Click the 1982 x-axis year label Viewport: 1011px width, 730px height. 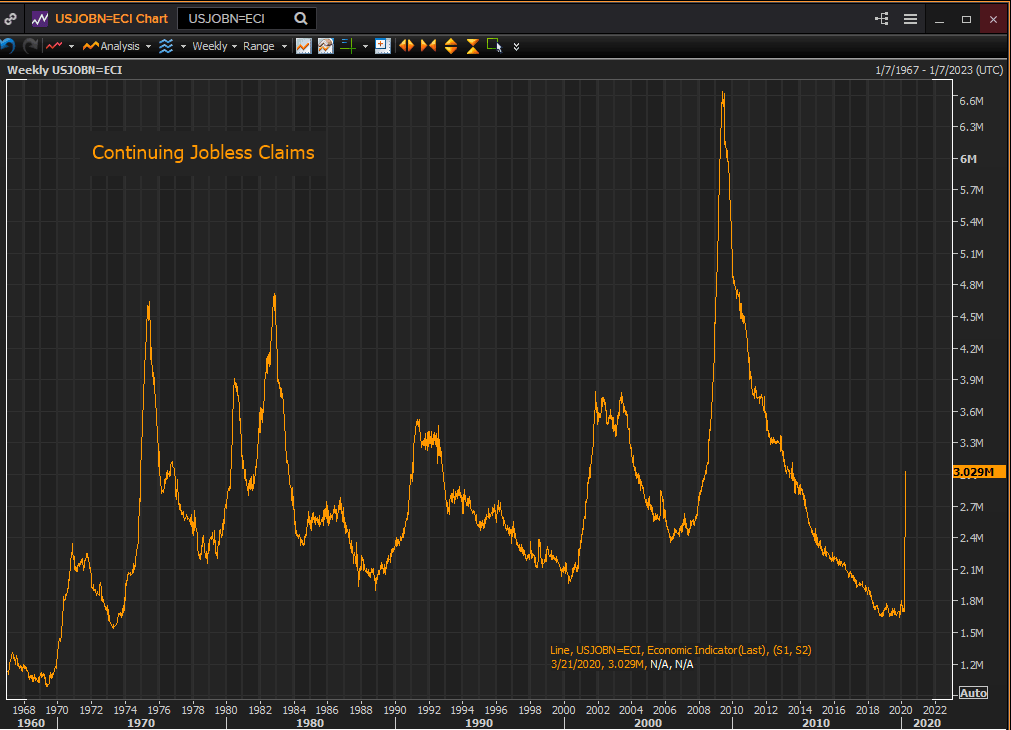click(260, 710)
